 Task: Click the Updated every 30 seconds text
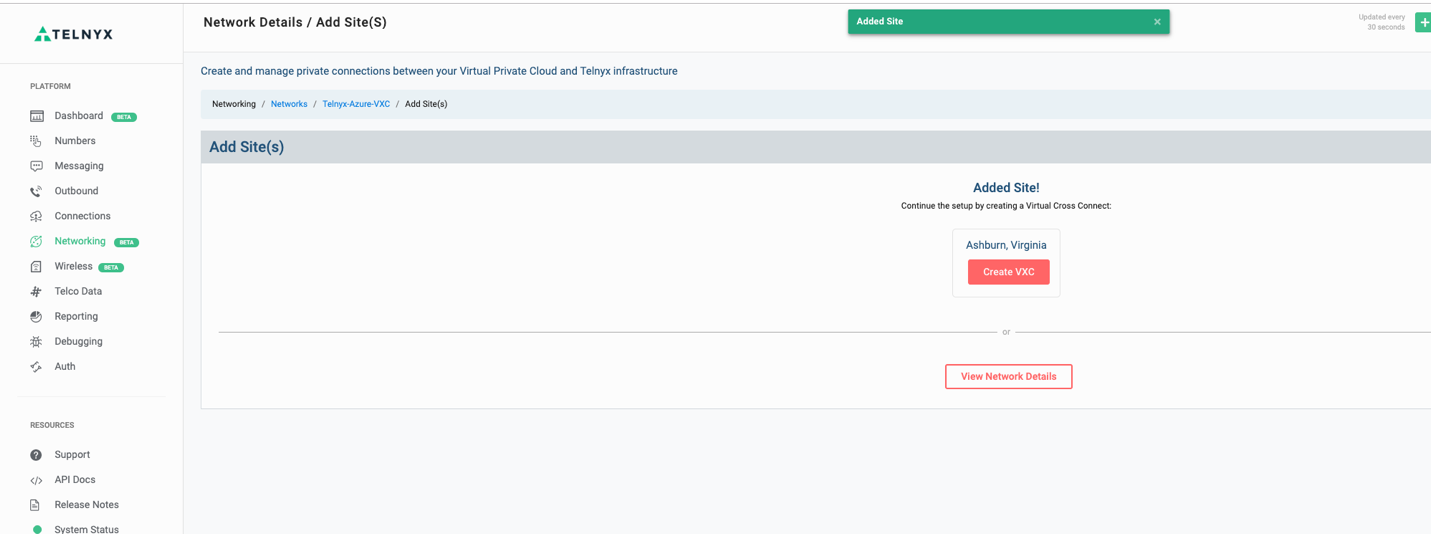[1381, 22]
